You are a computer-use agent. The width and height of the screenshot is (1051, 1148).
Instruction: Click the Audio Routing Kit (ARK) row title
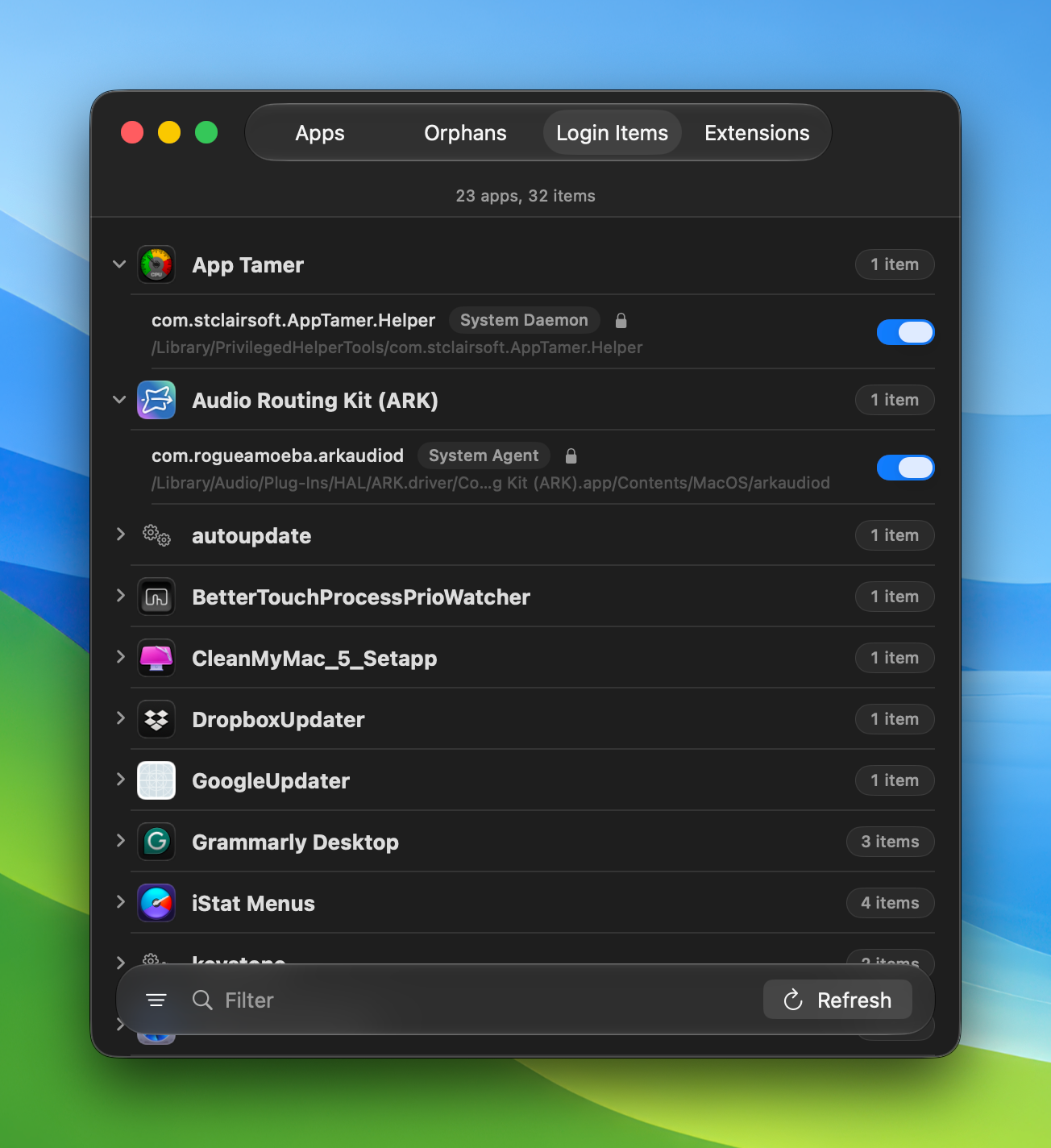(315, 401)
